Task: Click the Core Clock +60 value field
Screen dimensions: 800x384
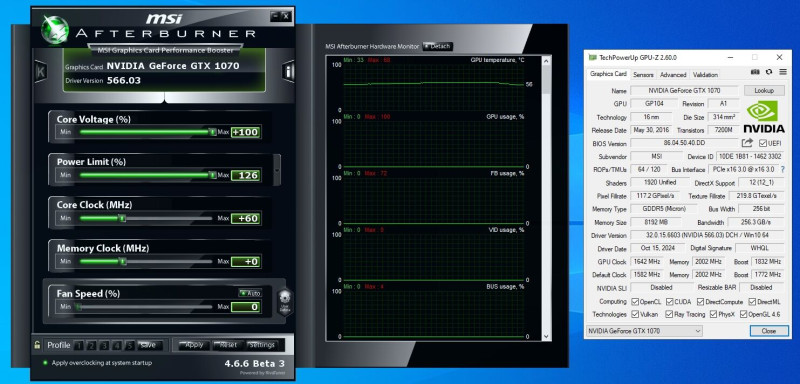Action: [x=246, y=219]
